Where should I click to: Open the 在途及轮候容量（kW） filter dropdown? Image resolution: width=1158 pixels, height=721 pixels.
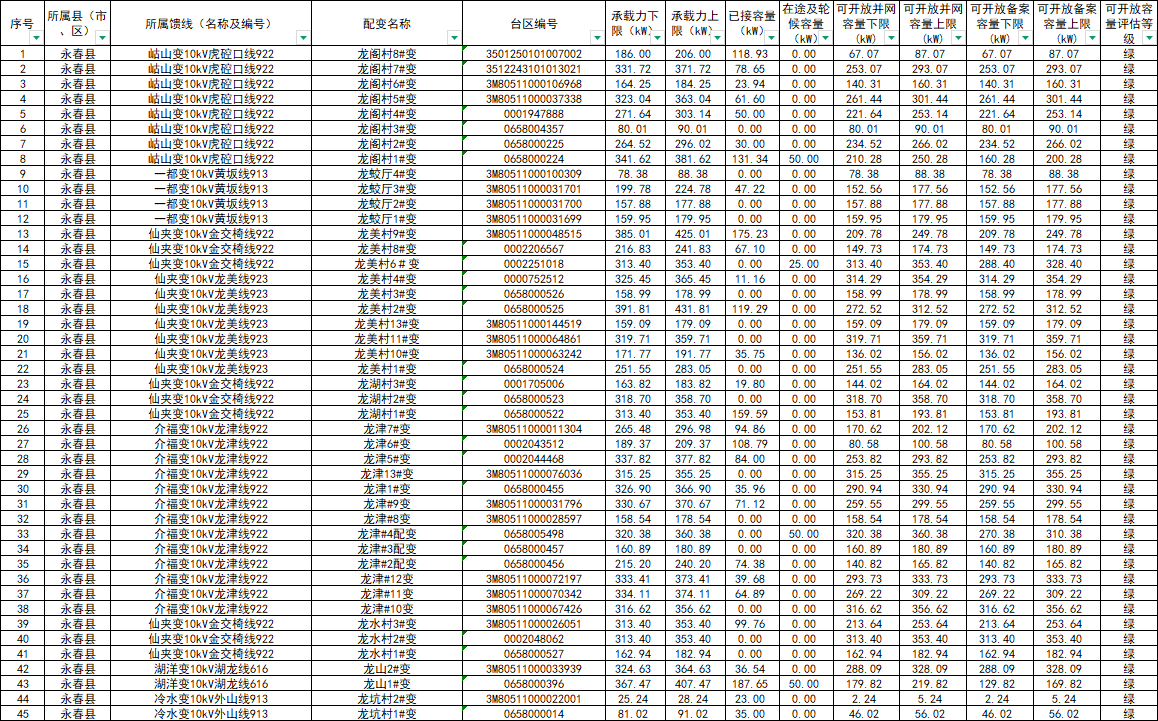825,38
